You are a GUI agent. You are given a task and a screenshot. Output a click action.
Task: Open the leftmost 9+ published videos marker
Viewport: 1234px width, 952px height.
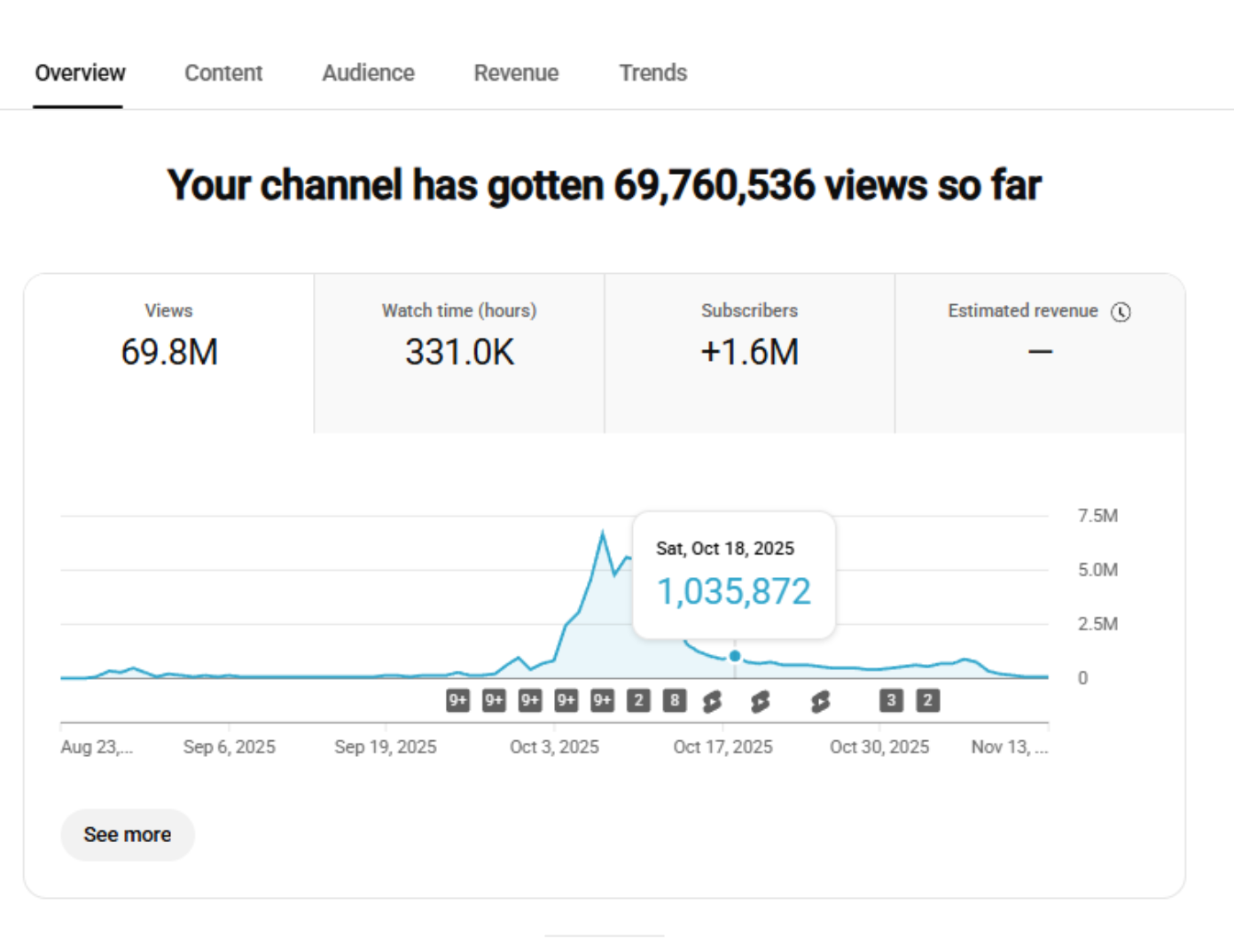[x=457, y=700]
